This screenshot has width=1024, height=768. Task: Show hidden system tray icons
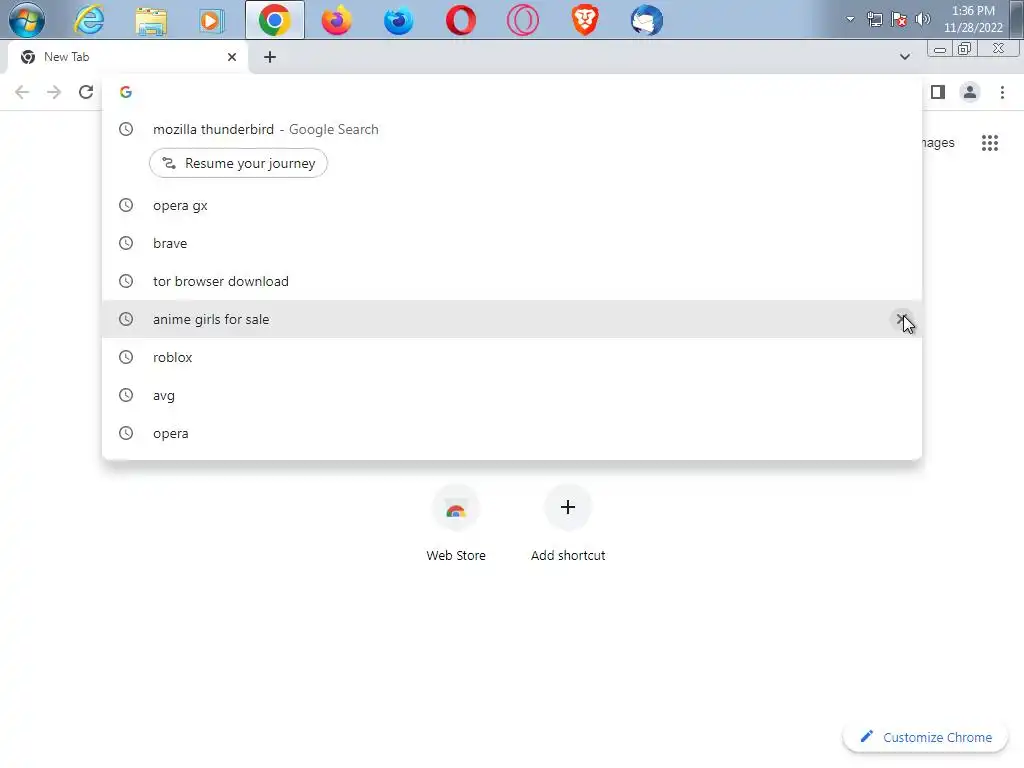click(x=850, y=19)
